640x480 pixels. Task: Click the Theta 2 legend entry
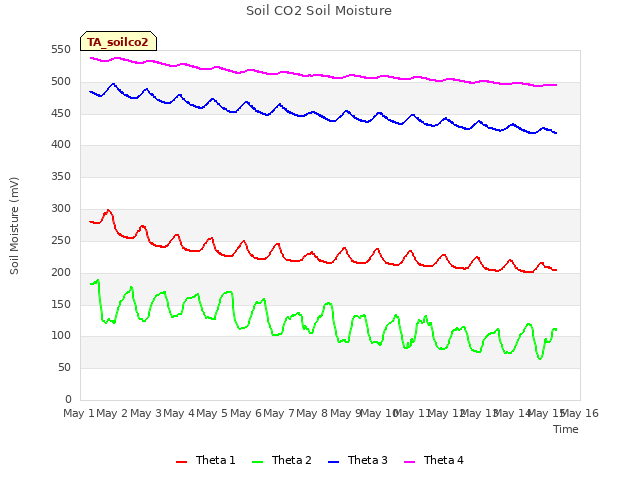282,460
